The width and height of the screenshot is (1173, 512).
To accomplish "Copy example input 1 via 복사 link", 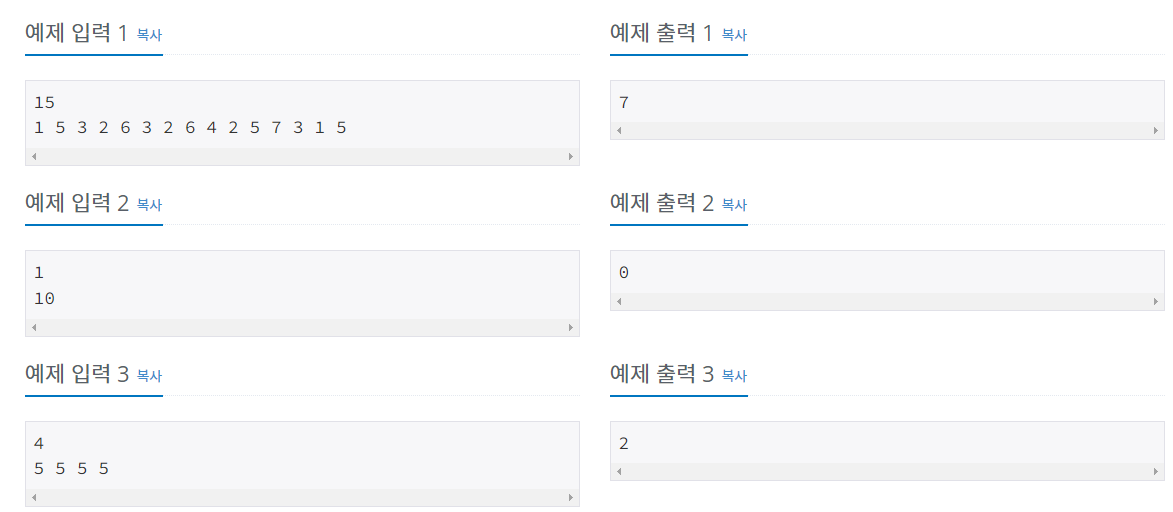I will (150, 34).
